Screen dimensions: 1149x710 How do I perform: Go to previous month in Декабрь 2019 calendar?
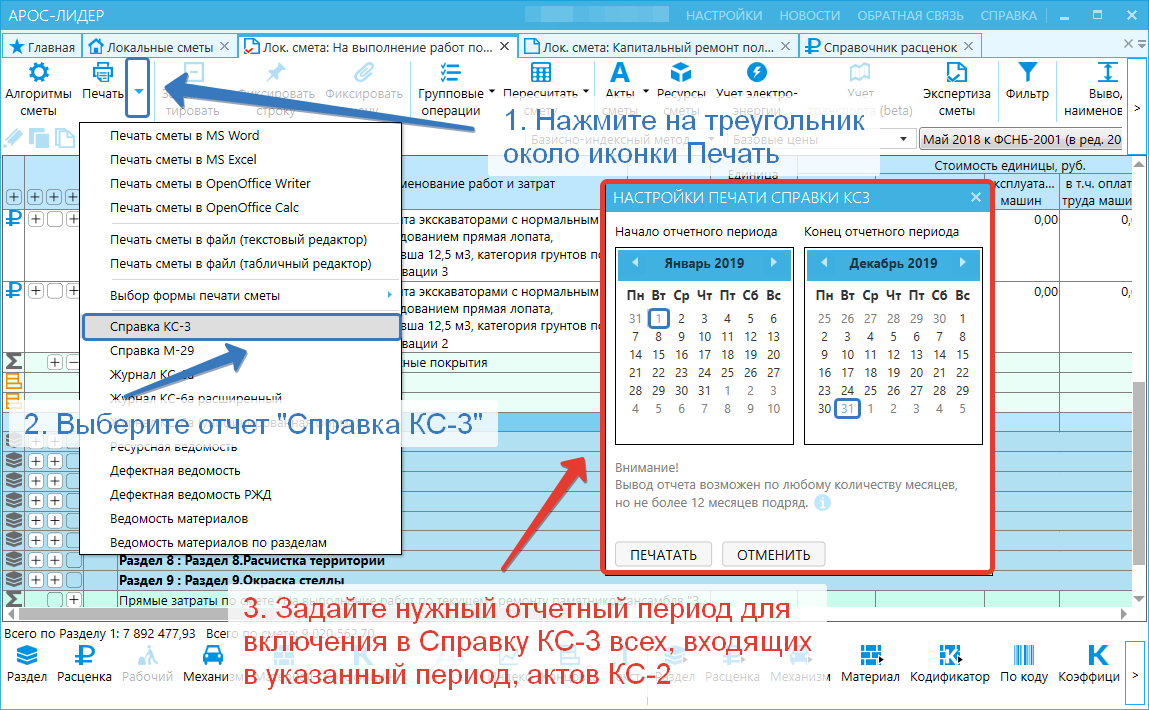[x=824, y=262]
